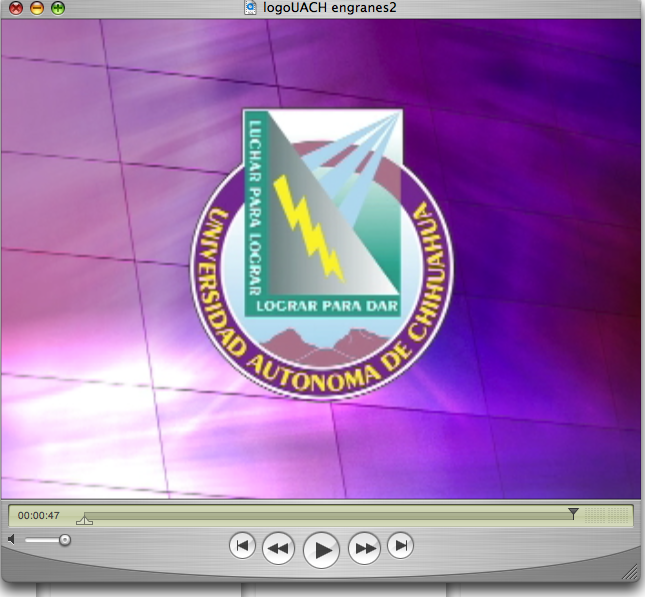Screen dimensions: 645x597
Task: Click the window resize grip corner
Action: click(x=629, y=572)
